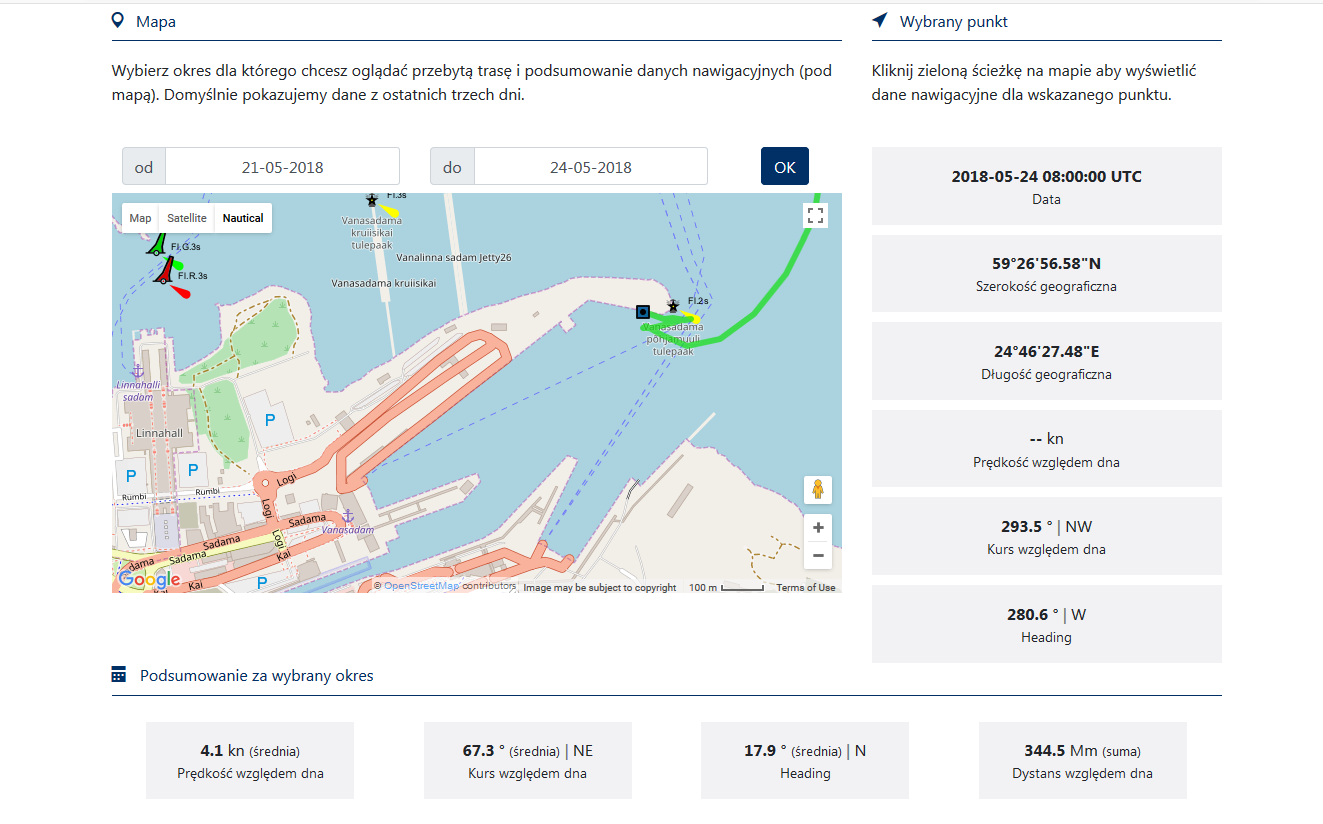Switch to Satellite view
This screenshot has width=1323, height=824.
186,217
